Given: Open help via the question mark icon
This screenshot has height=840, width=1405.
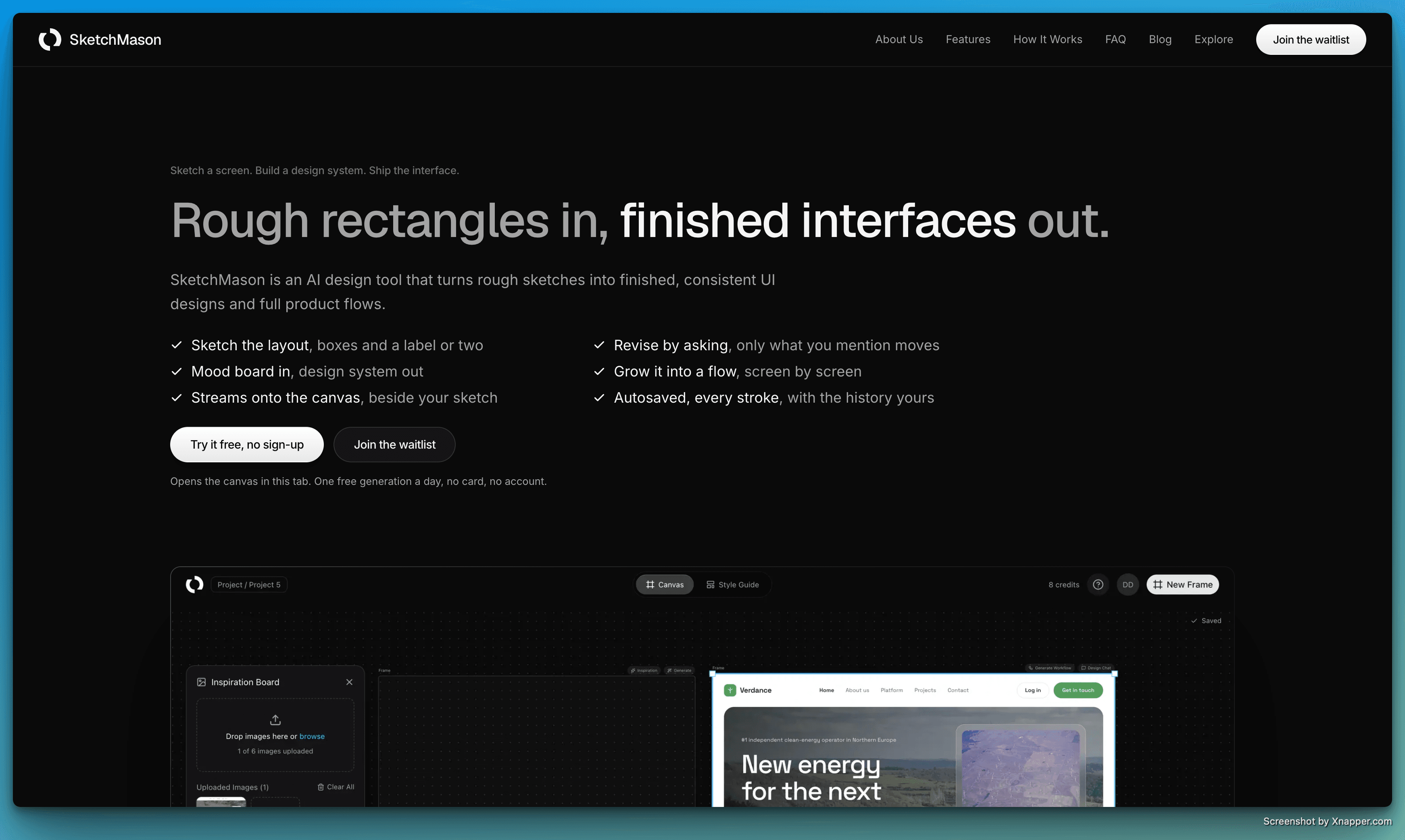Looking at the screenshot, I should click(x=1097, y=585).
